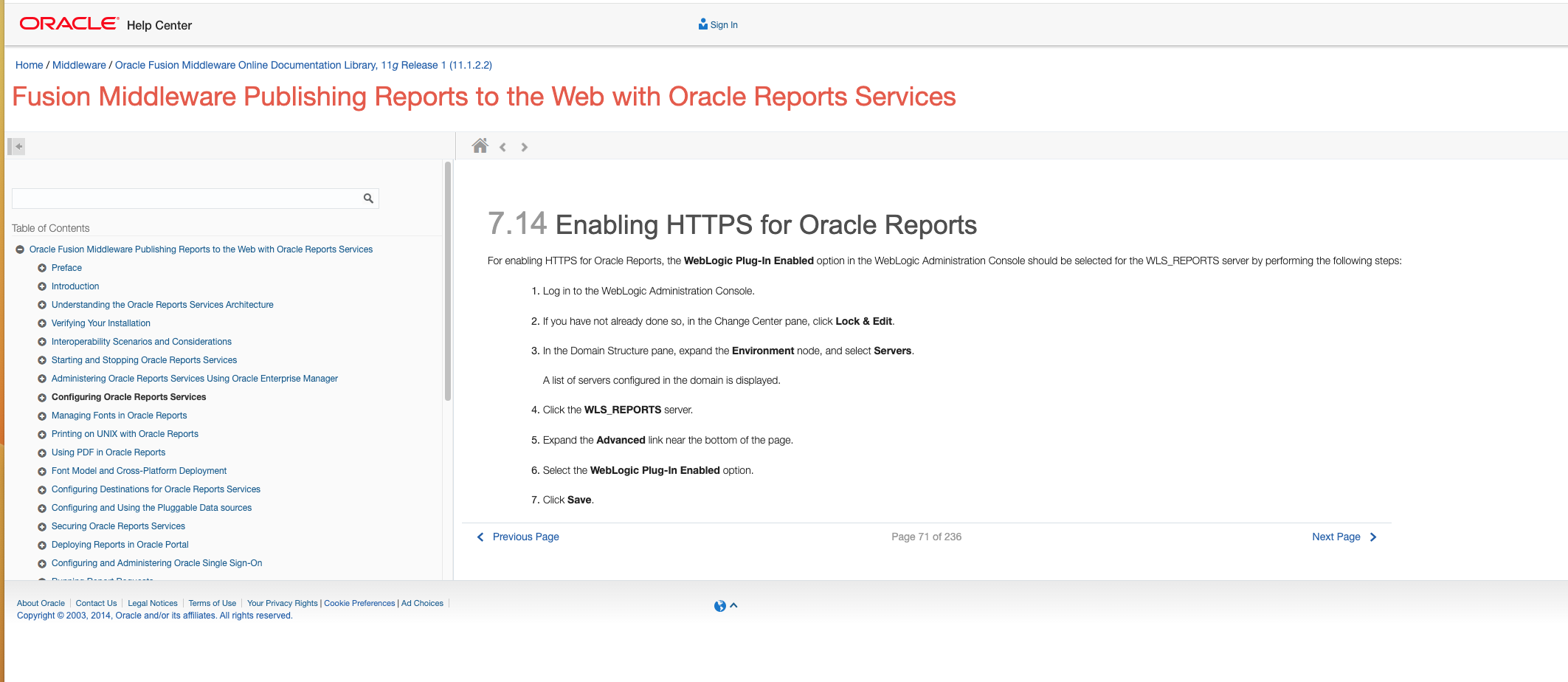Go to the document home icon
The width and height of the screenshot is (1568, 682).
[480, 146]
